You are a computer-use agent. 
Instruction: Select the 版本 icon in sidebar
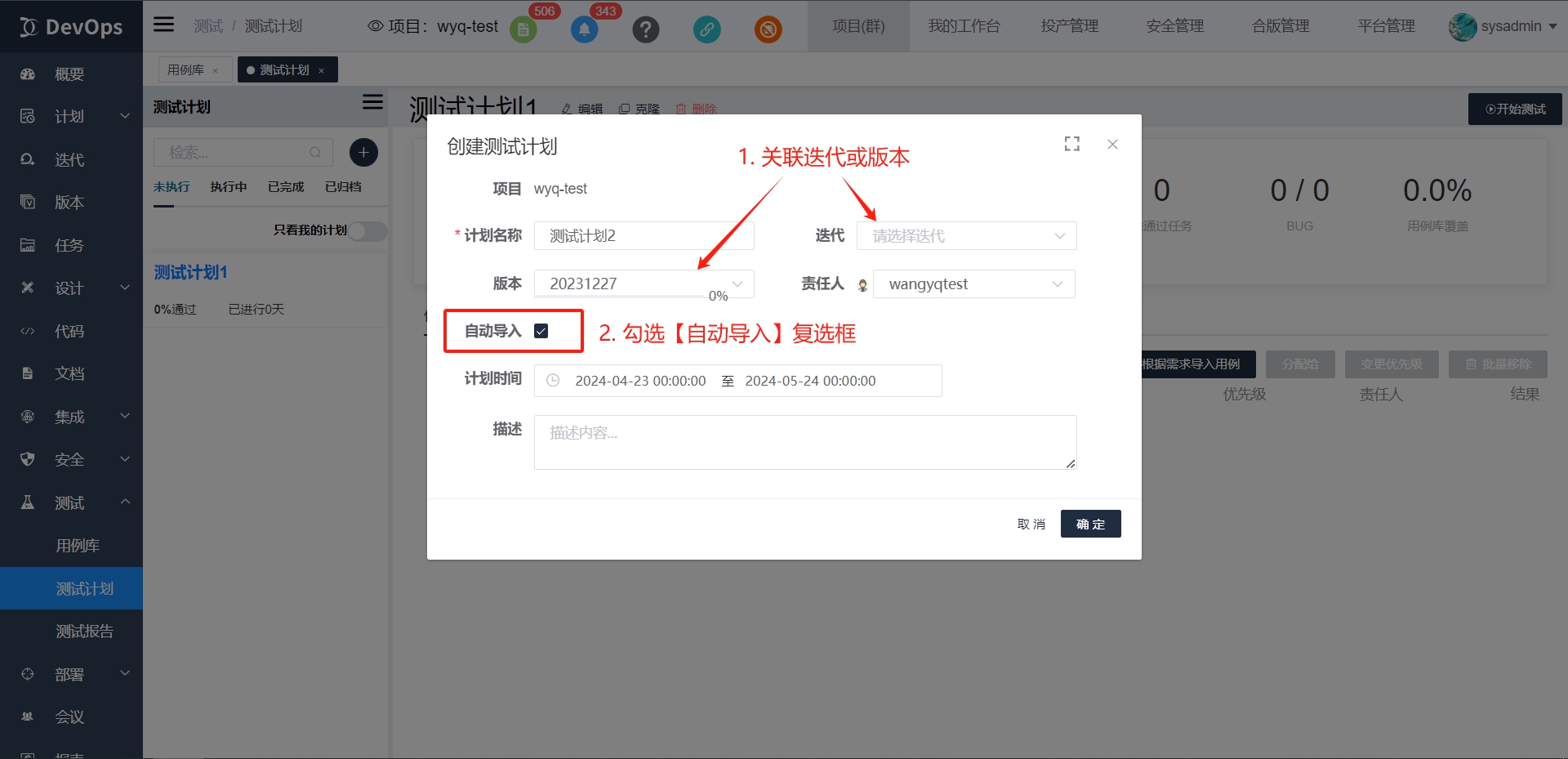tap(69, 202)
